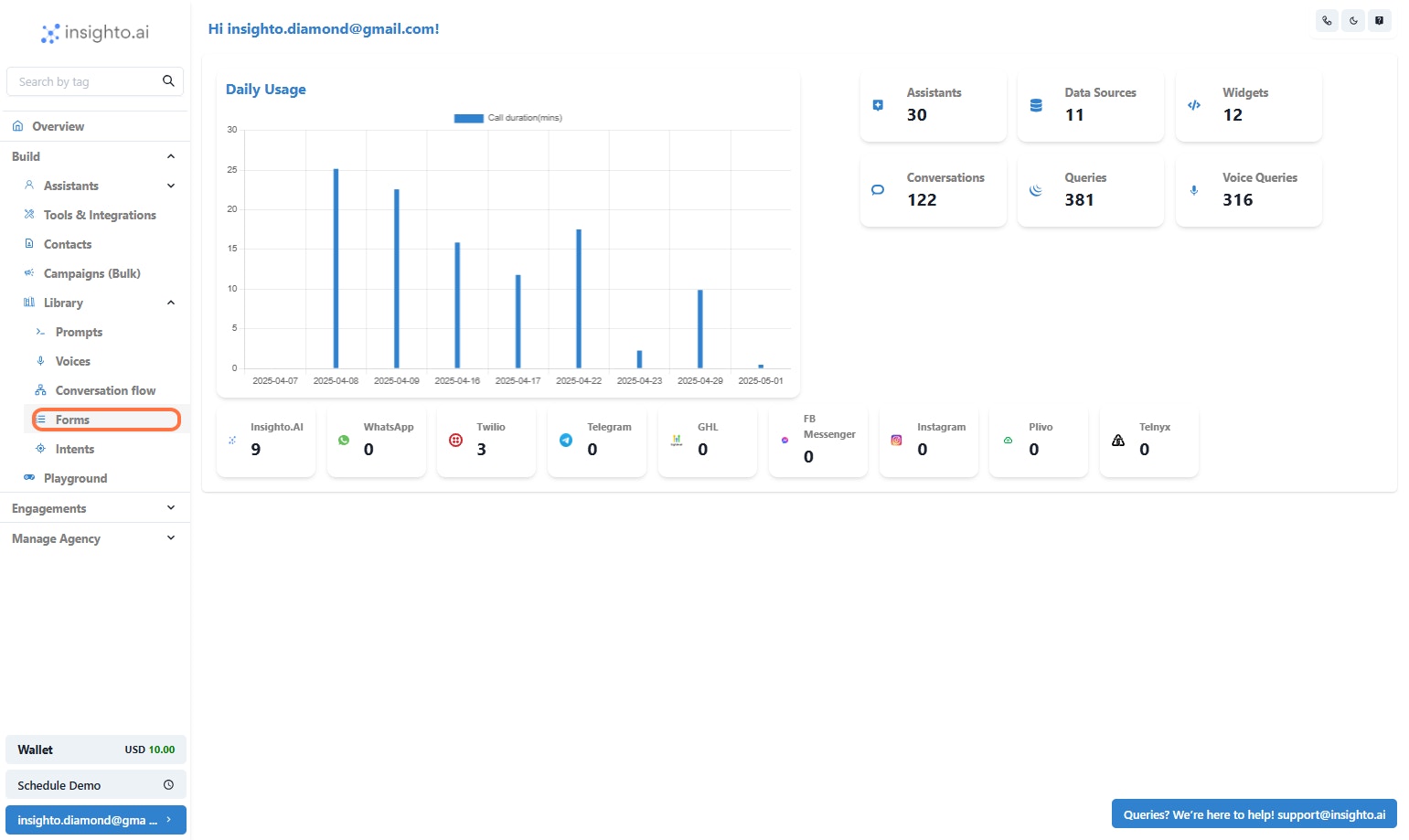Click the Schedule Demo button
This screenshot has height=840, width=1409.
click(96, 785)
